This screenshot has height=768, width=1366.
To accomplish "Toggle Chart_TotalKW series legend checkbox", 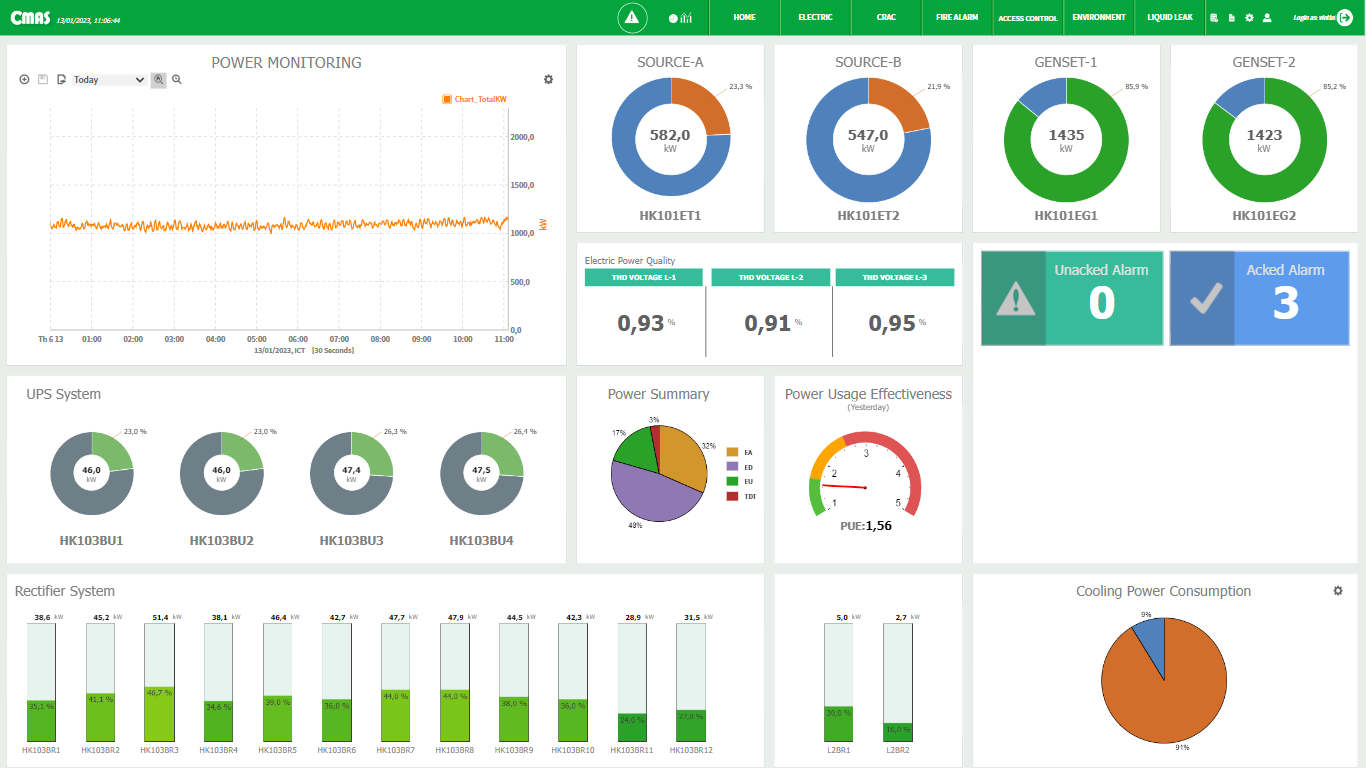I will [447, 100].
